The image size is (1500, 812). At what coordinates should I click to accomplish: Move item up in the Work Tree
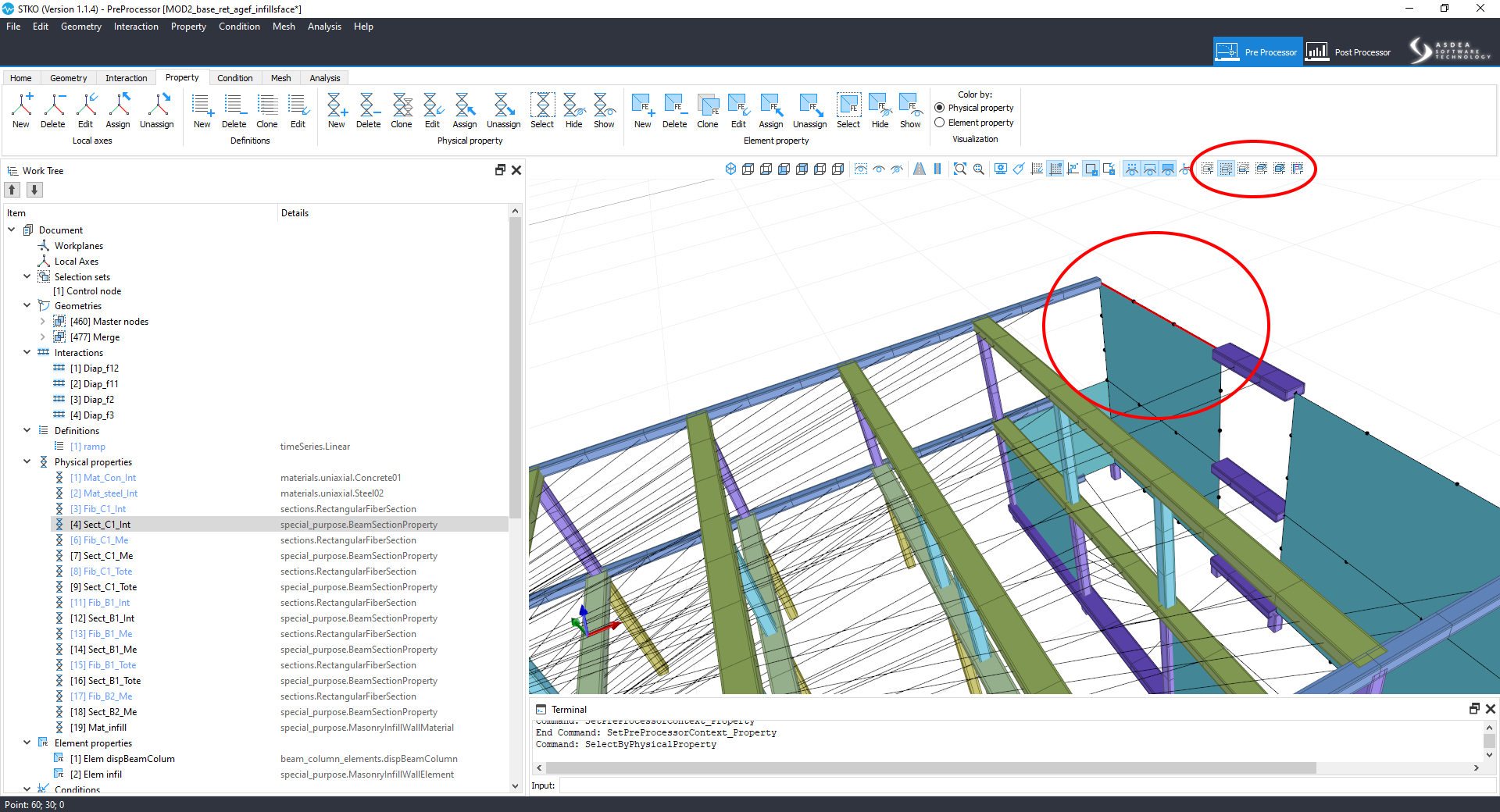point(12,190)
